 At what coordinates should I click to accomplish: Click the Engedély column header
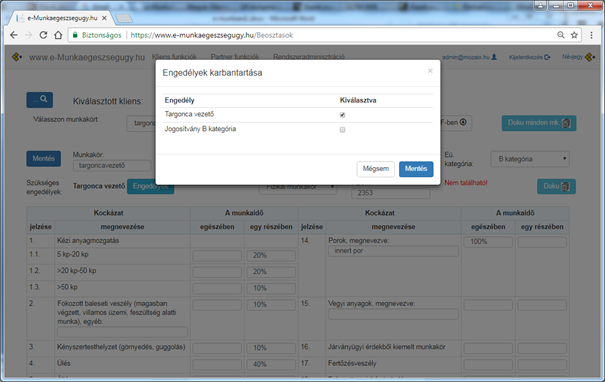(179, 100)
